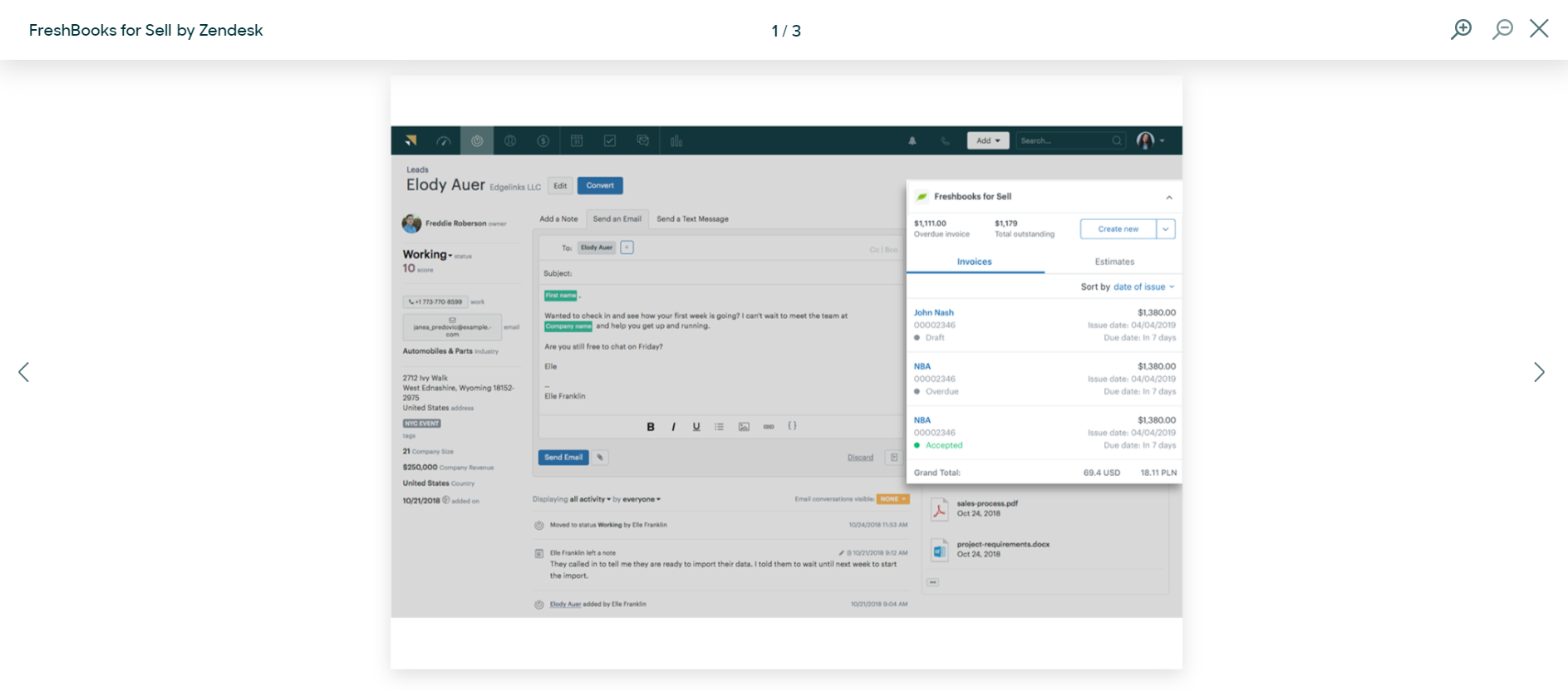Screen dimensions: 1568x691
Task: Open the all activity filter dropdown
Action: 590,499
